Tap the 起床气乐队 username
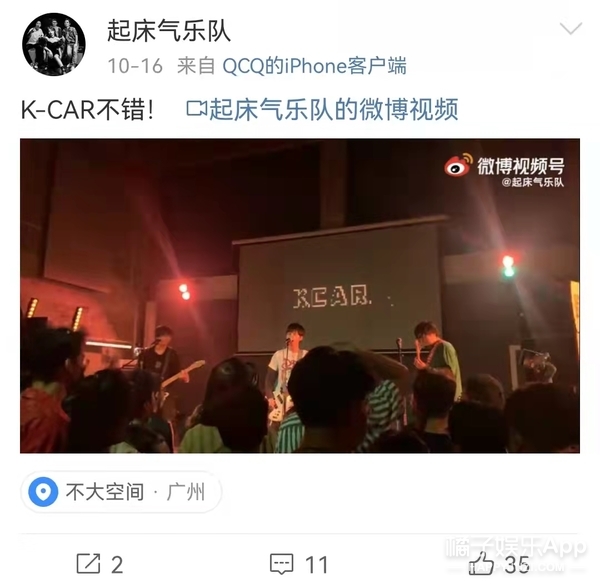This screenshot has width=600, height=588. click(169, 31)
